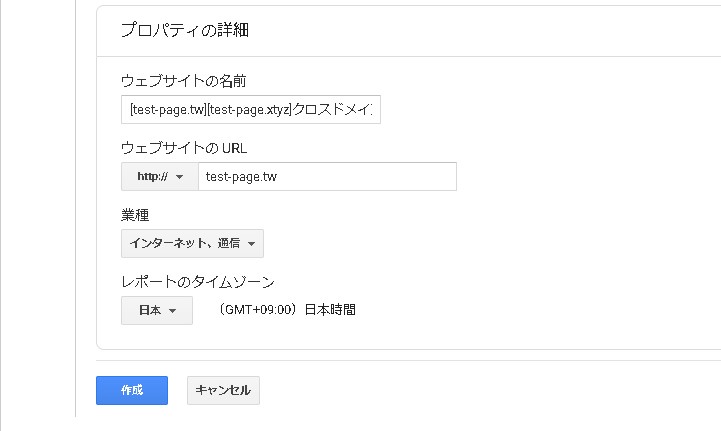Click the arrow on インターネット、通信 dropdown
This screenshot has height=431, width=721.
(x=251, y=244)
